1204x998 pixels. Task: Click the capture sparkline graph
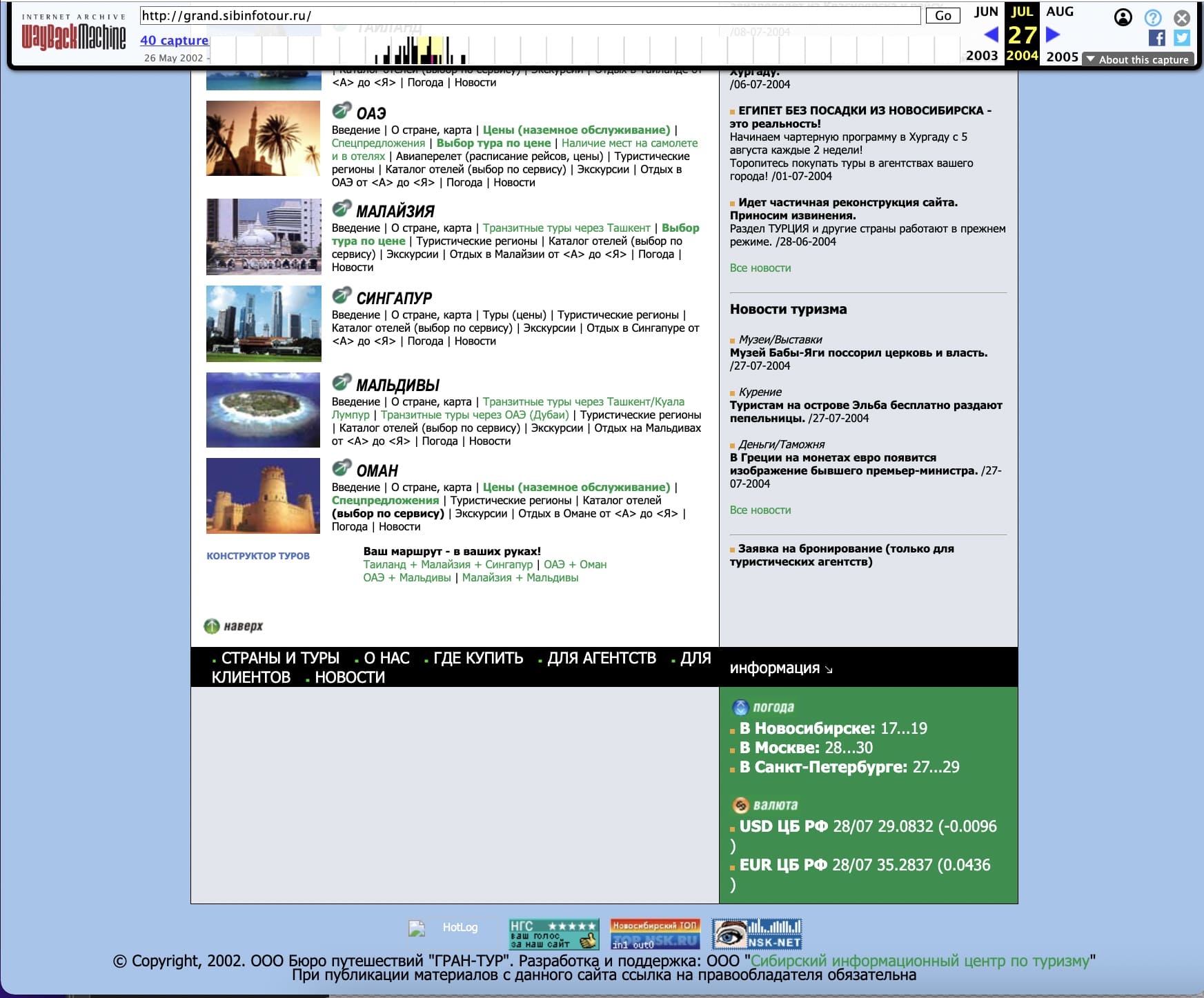click(x=586, y=50)
